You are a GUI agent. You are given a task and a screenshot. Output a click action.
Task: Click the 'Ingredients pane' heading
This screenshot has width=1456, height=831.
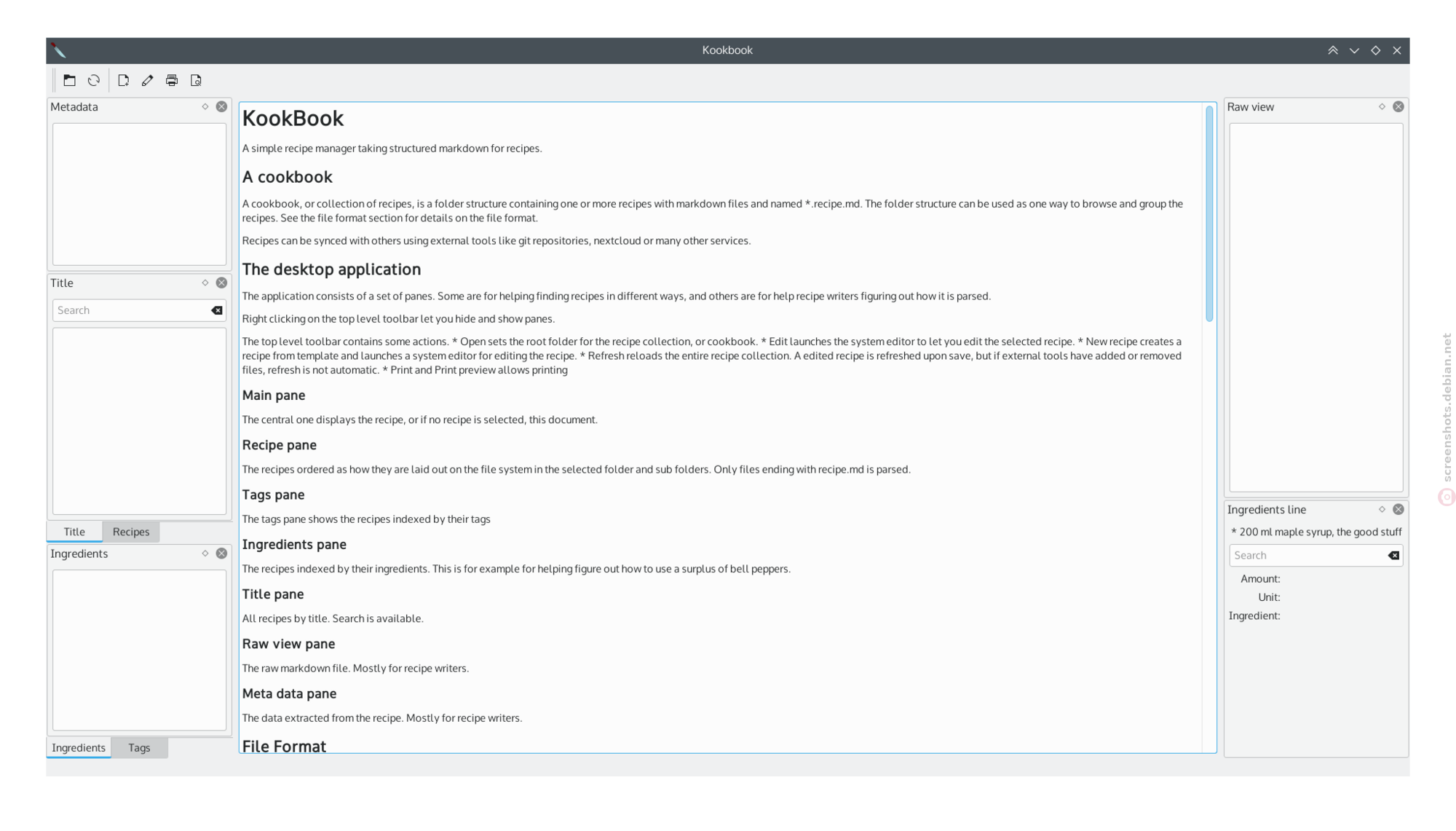pyautogui.click(x=294, y=545)
